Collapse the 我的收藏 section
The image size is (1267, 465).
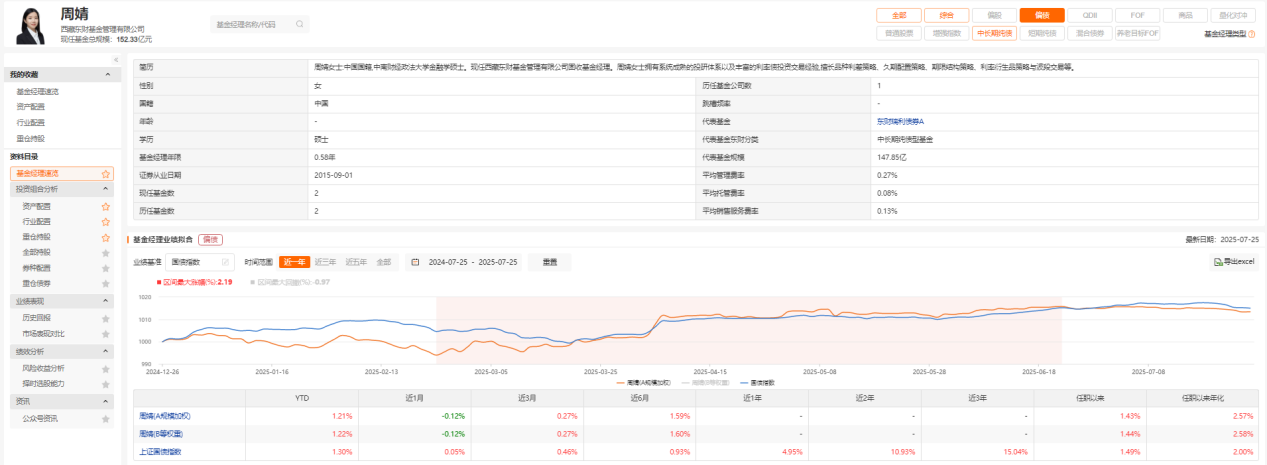109,75
